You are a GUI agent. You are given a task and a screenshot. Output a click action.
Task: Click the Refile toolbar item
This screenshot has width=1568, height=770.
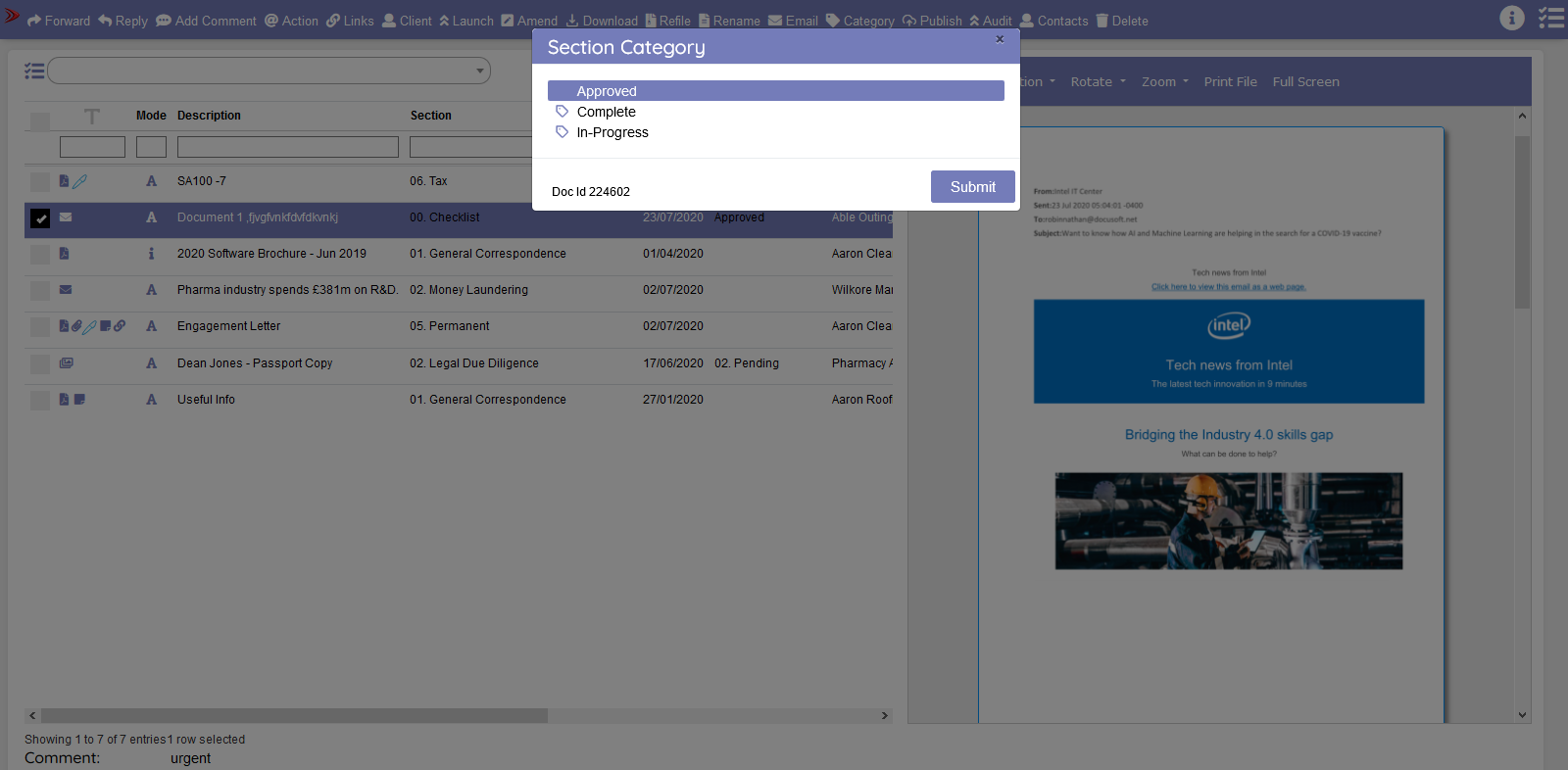[x=667, y=21]
